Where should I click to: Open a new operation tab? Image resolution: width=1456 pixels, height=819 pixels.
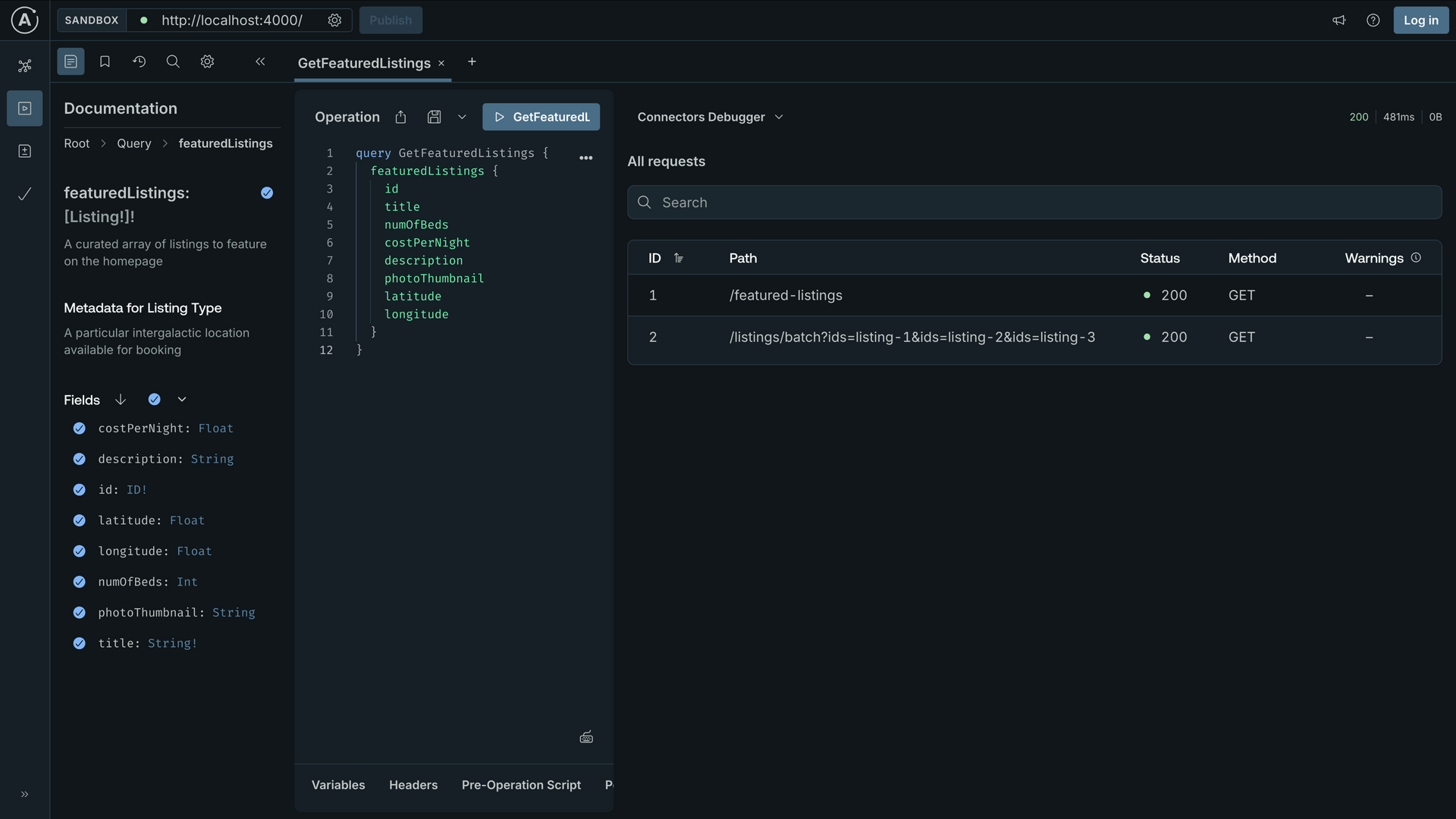click(x=472, y=62)
